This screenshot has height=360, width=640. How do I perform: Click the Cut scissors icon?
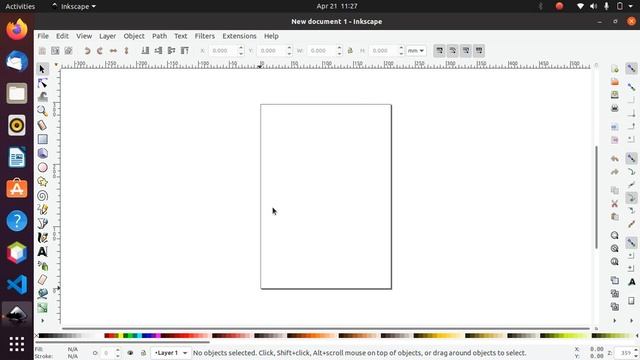coord(615,203)
